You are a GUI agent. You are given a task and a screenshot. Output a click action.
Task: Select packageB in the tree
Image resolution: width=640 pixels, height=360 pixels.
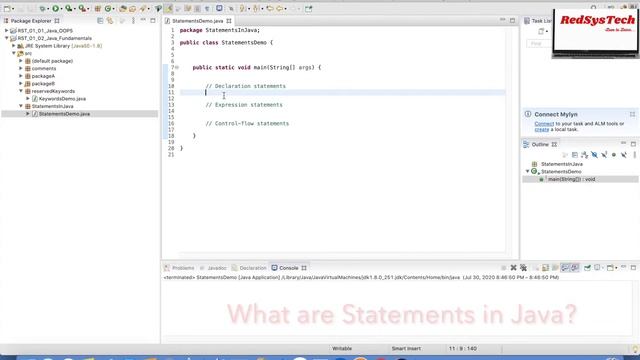43,84
